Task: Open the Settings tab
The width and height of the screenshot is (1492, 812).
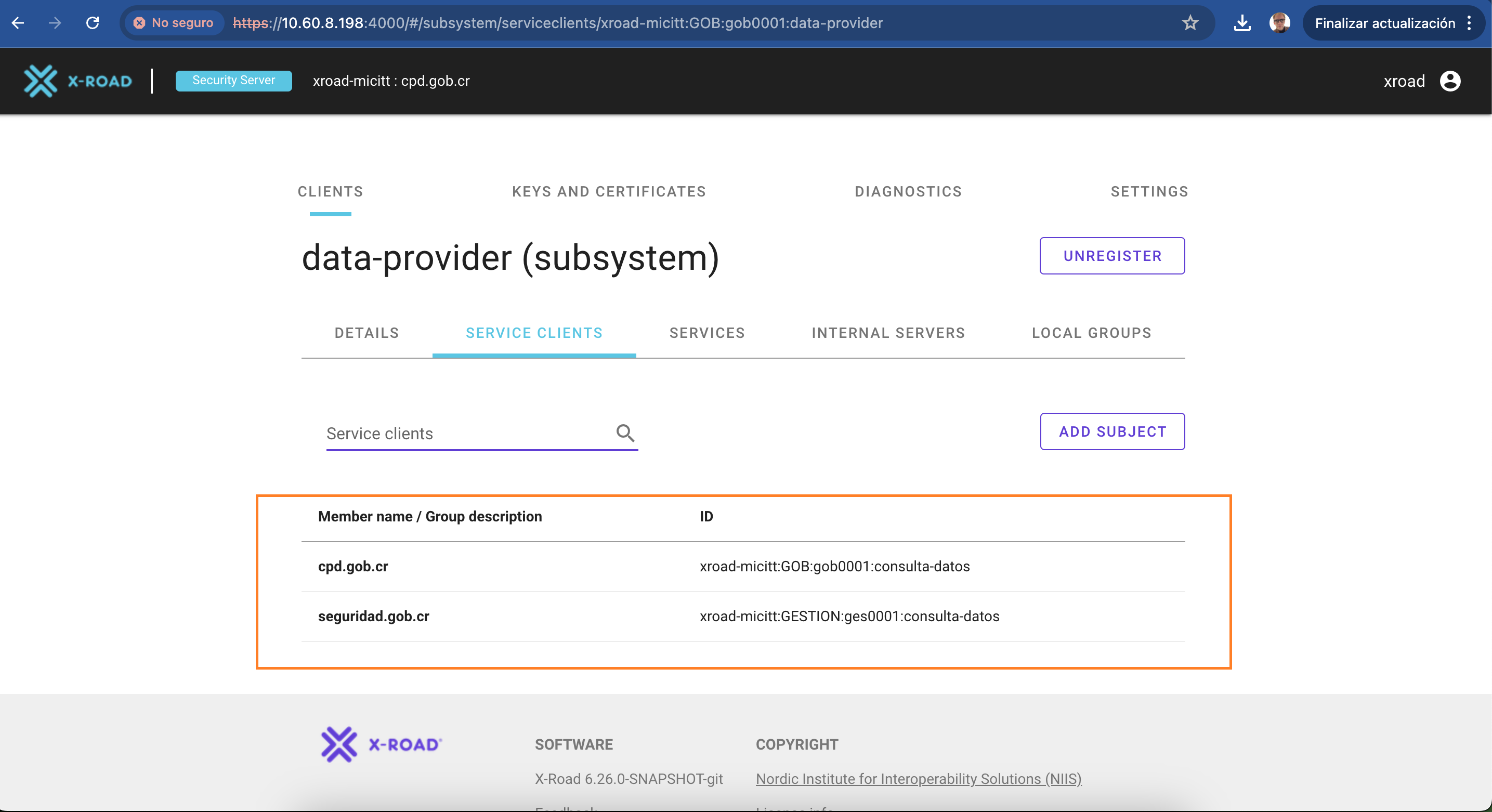Action: pos(1149,192)
